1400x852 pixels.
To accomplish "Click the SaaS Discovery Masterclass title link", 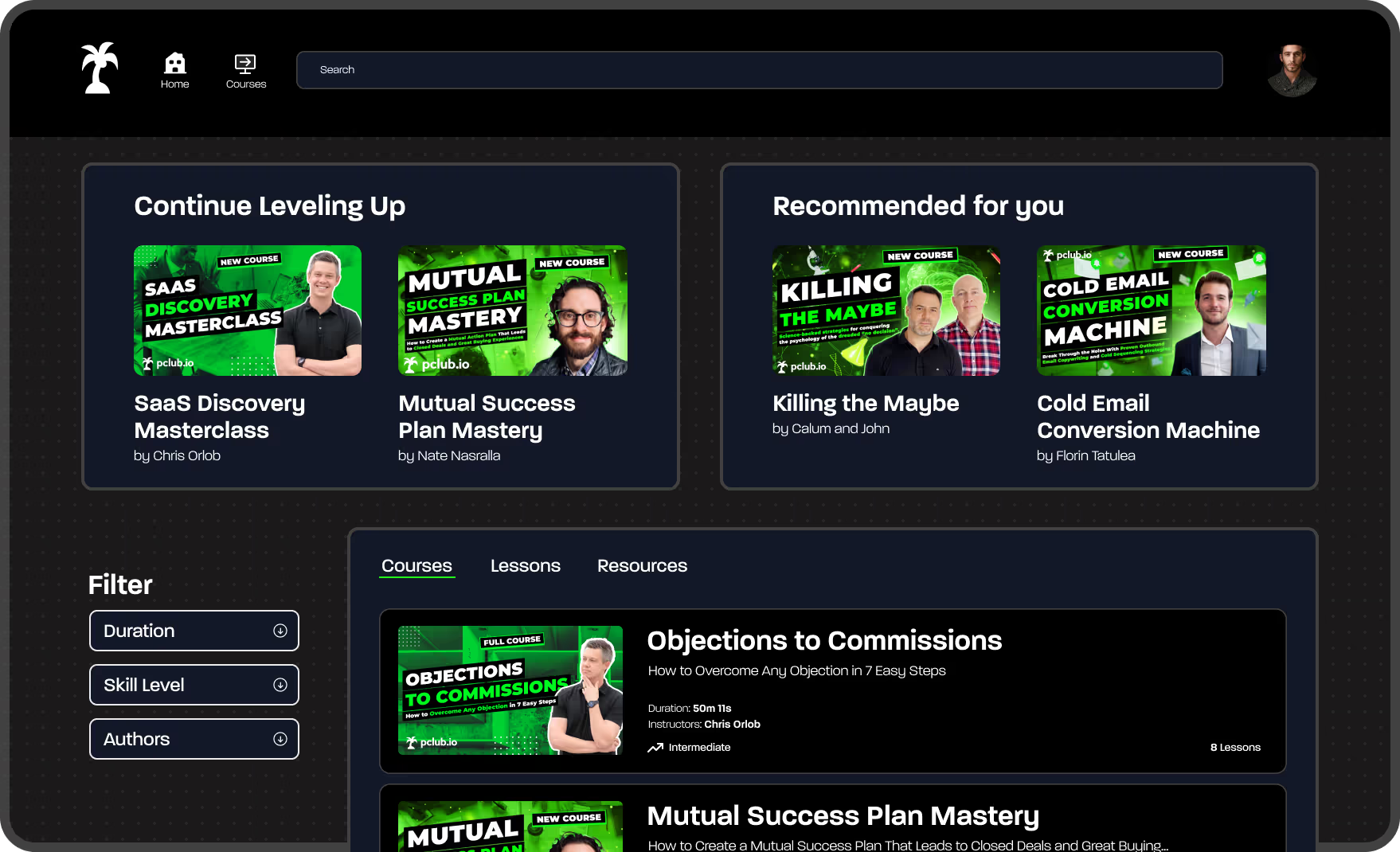I will click(220, 416).
